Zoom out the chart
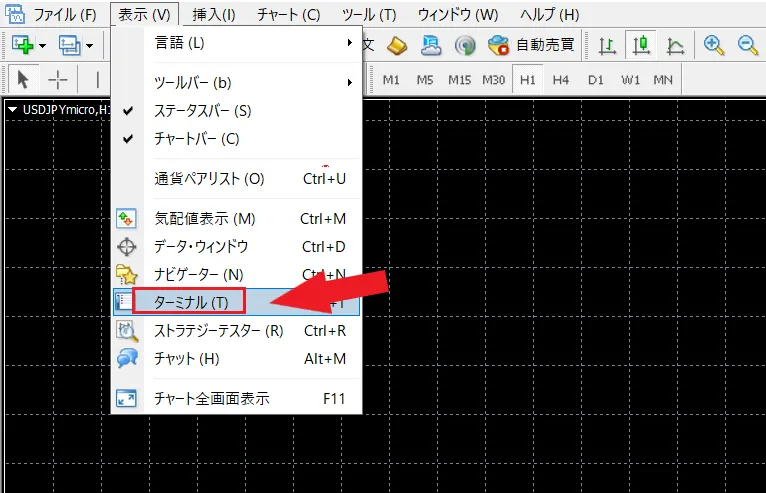The height and width of the screenshot is (493, 766). (x=747, y=45)
